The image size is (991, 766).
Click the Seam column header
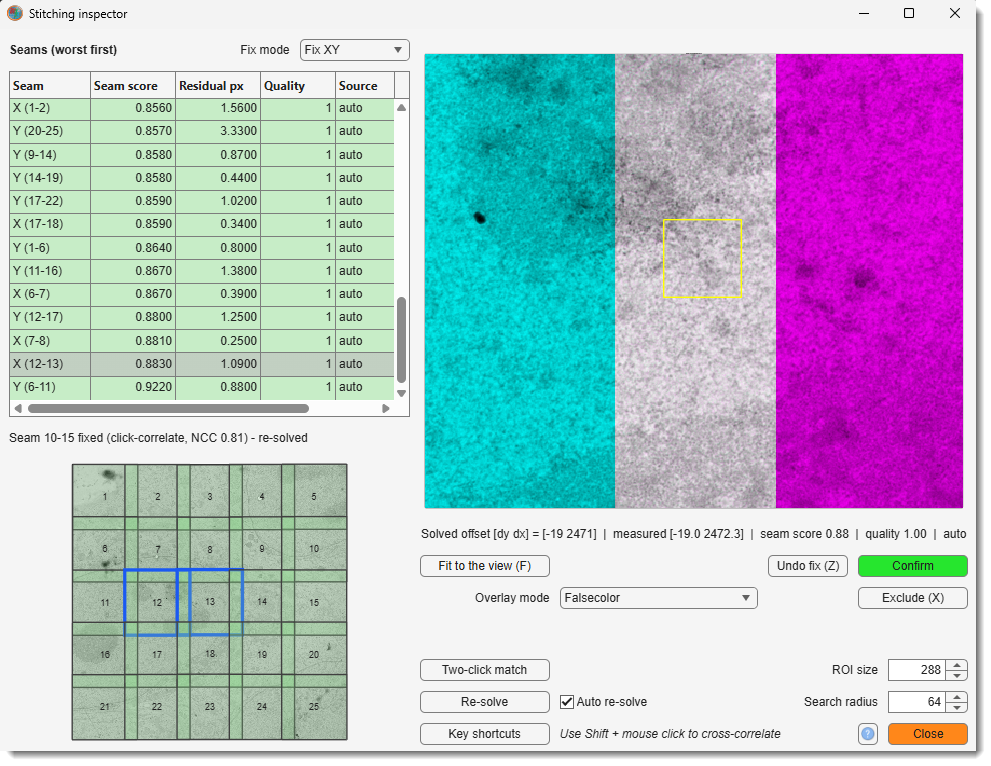pyautogui.click(x=50, y=86)
